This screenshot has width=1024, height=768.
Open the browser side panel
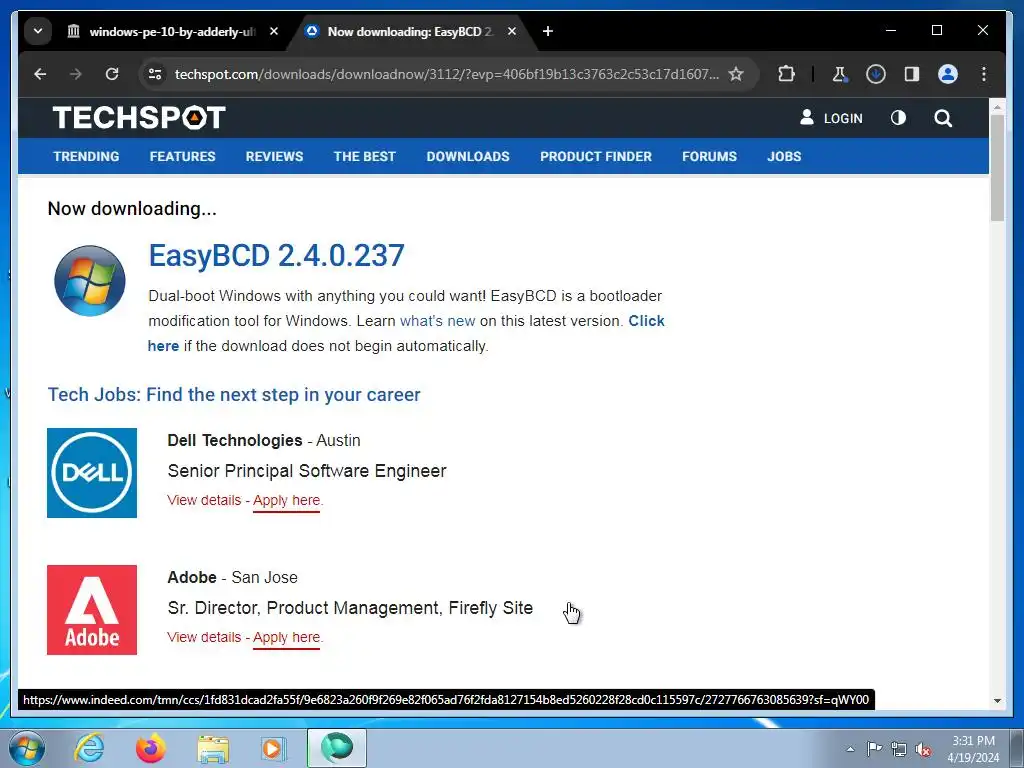(x=912, y=74)
